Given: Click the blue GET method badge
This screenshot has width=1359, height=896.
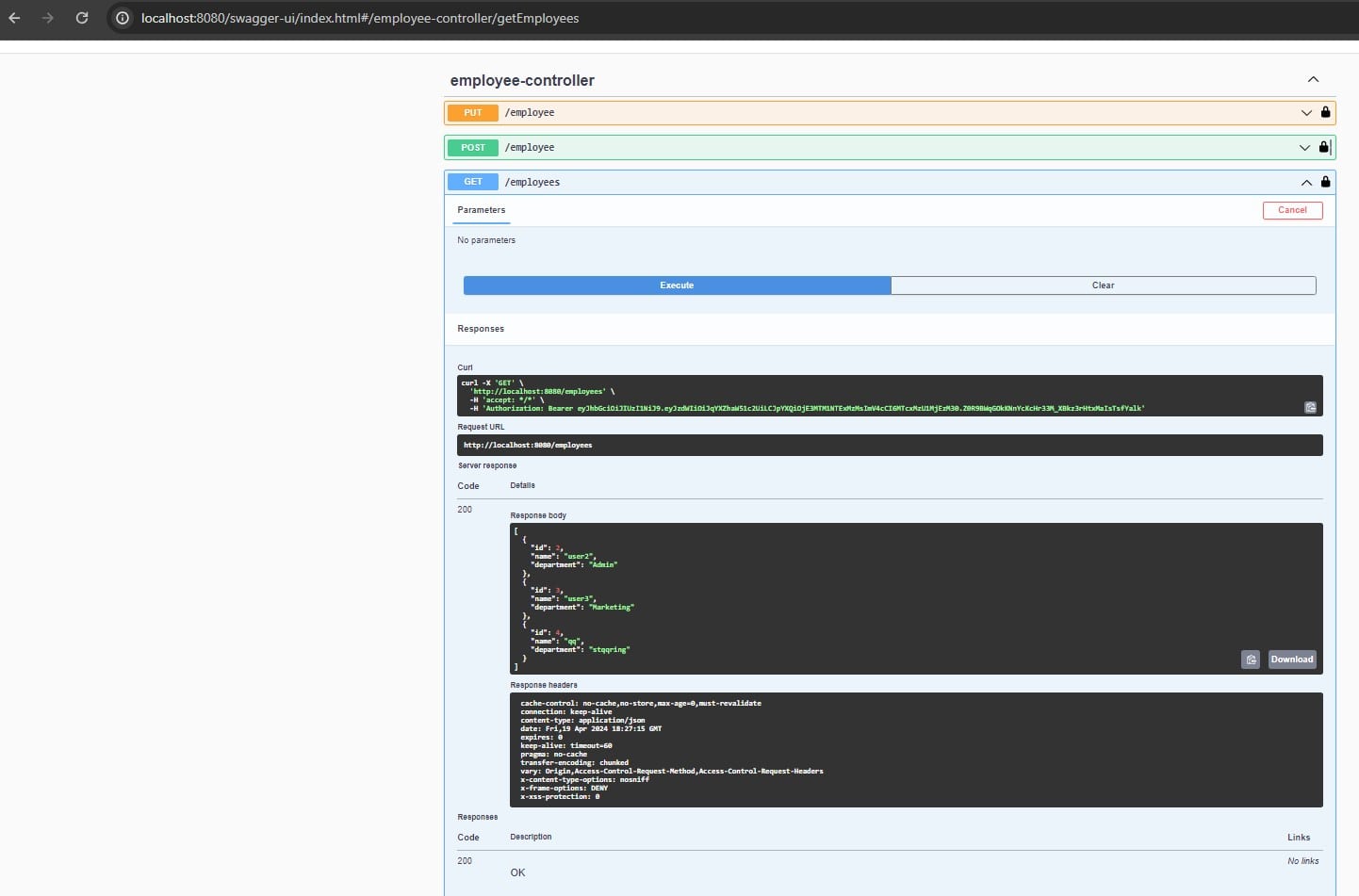Looking at the screenshot, I should 473,182.
